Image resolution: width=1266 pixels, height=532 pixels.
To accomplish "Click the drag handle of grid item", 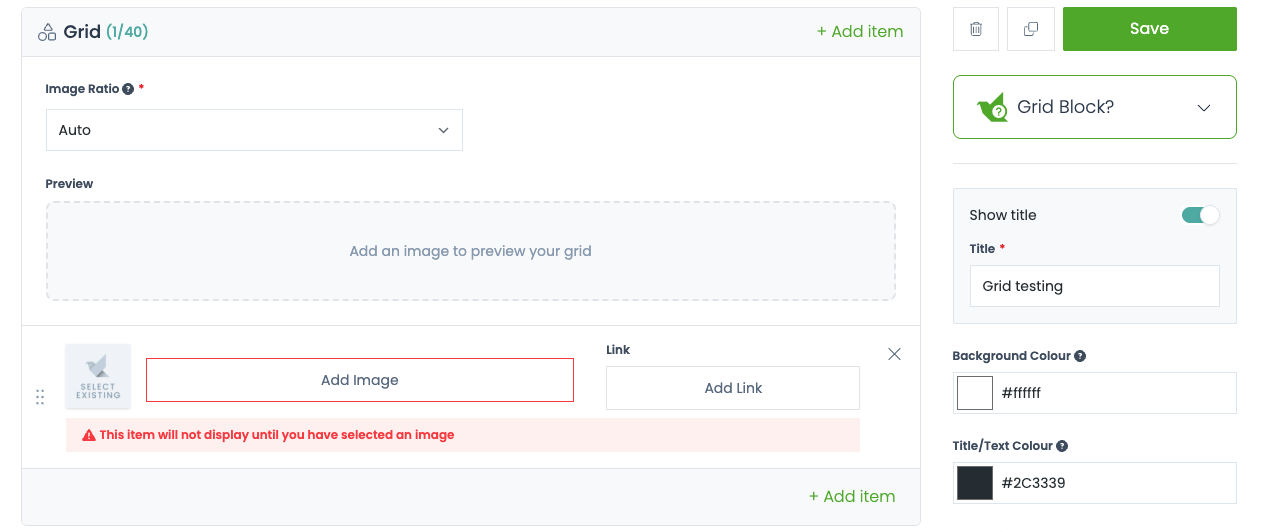I will point(40,397).
